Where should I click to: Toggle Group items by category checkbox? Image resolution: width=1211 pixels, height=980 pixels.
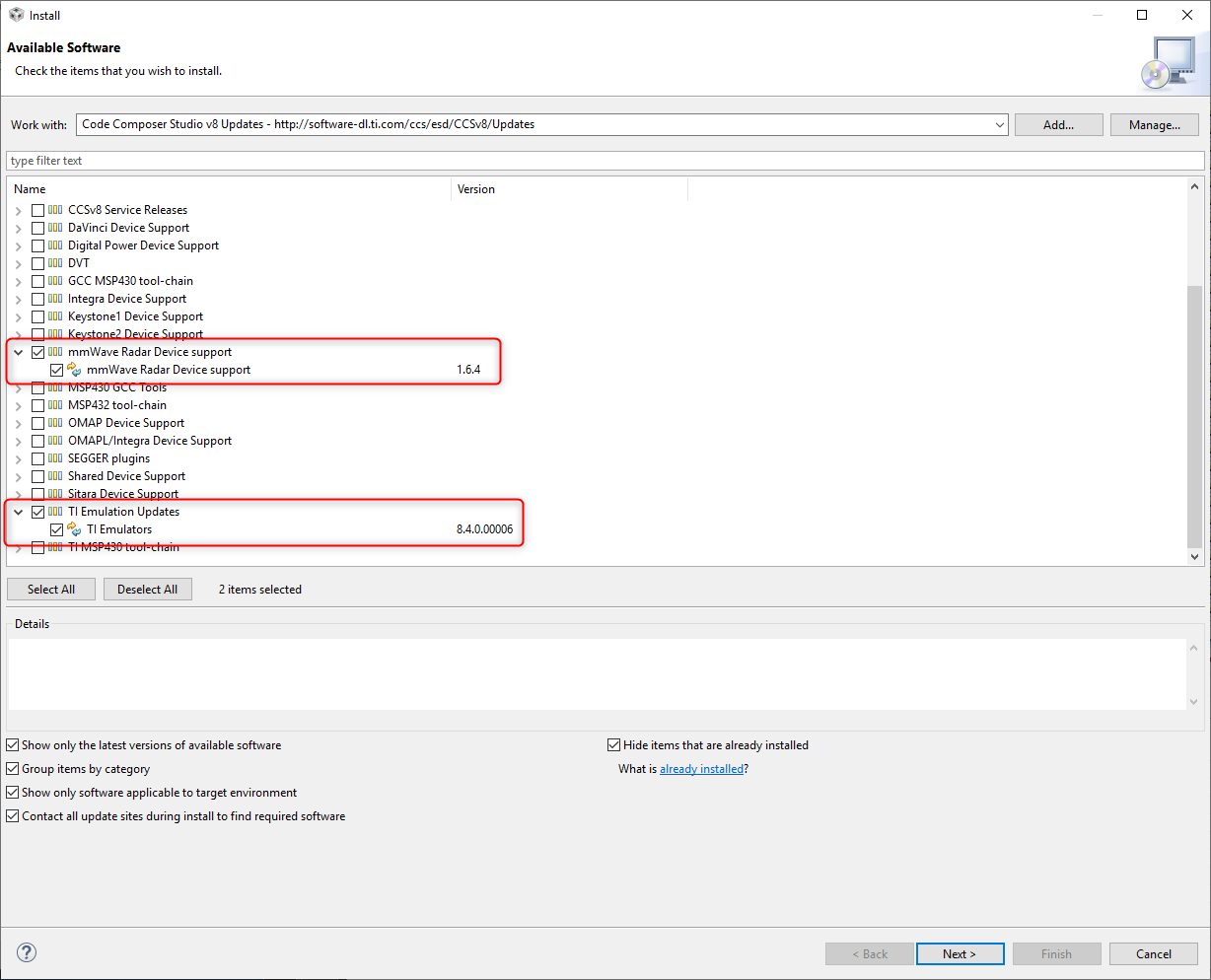pos(13,769)
